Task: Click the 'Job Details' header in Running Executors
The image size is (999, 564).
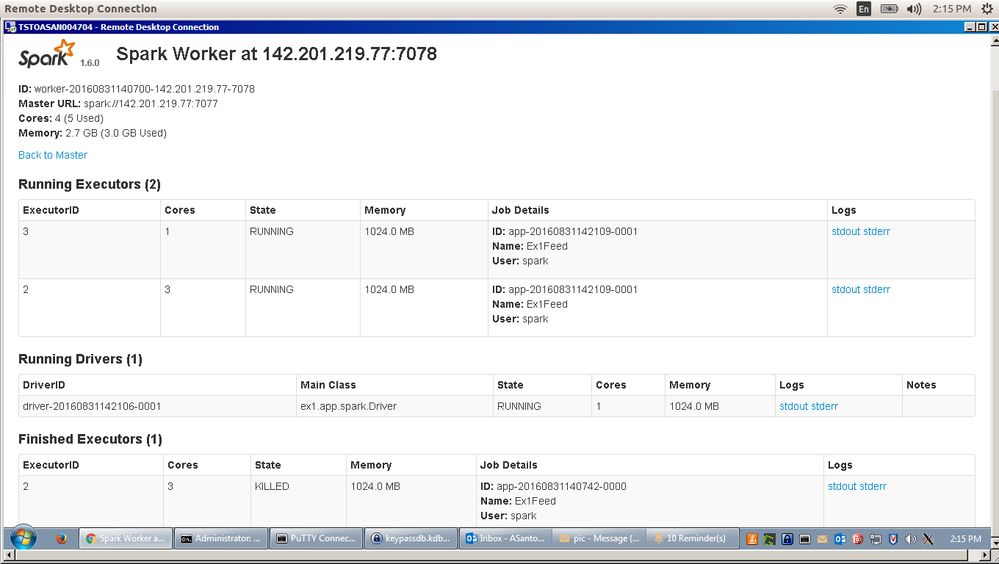Action: coord(521,210)
